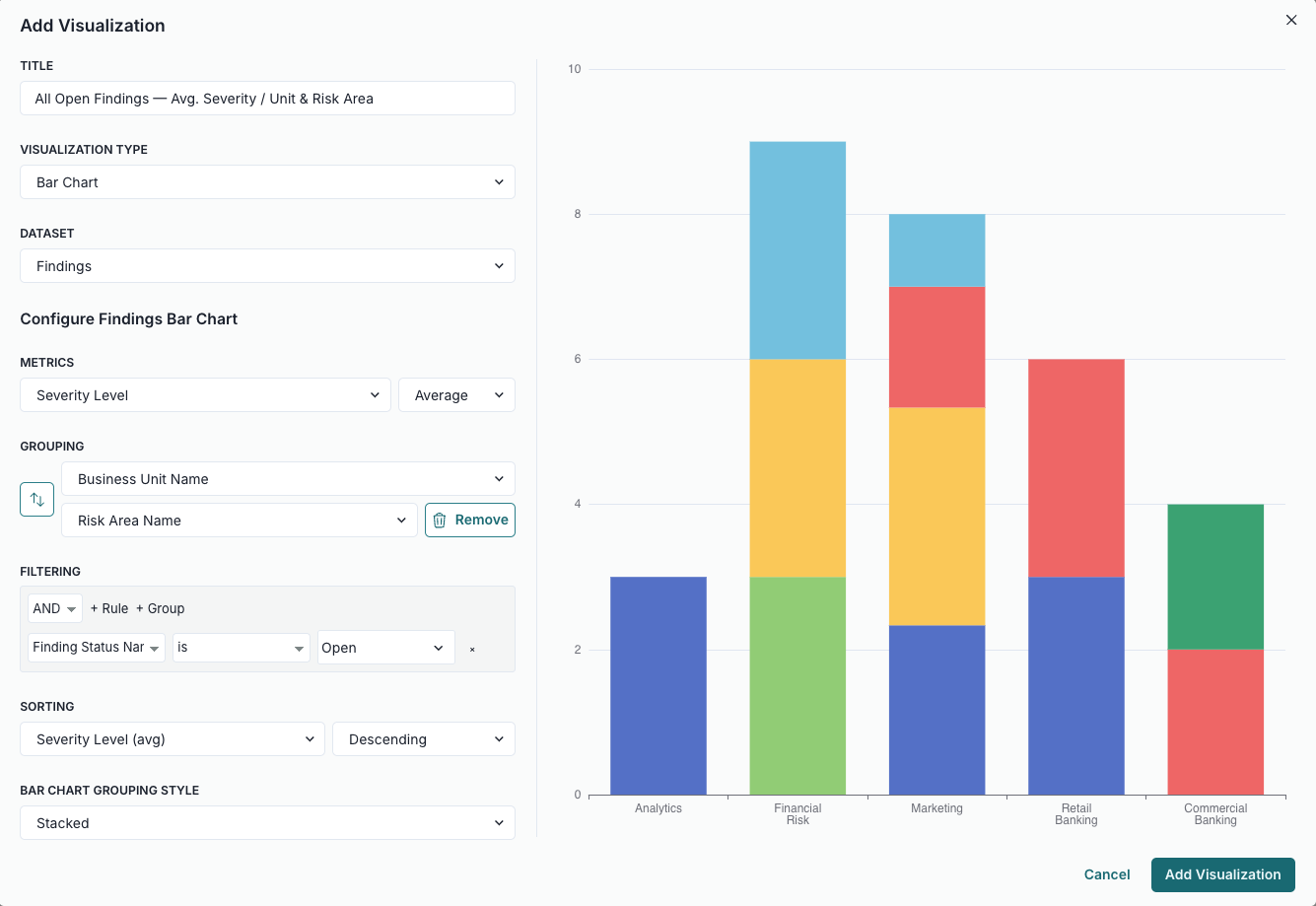Click the swap grouping order arrows icon
The width and height of the screenshot is (1316, 906).
(x=36, y=500)
